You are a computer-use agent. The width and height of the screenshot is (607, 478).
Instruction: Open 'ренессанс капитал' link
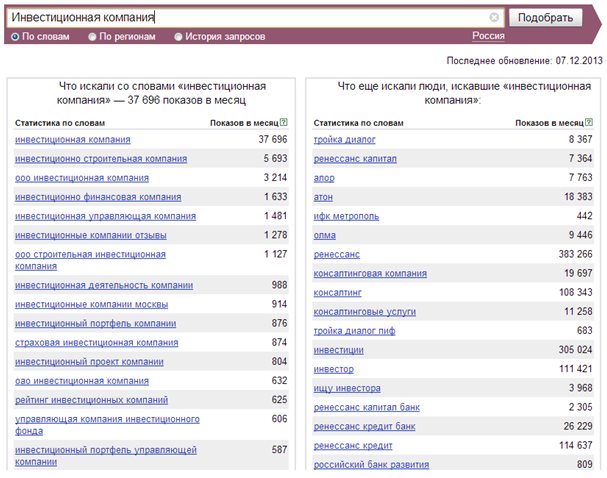coord(355,159)
